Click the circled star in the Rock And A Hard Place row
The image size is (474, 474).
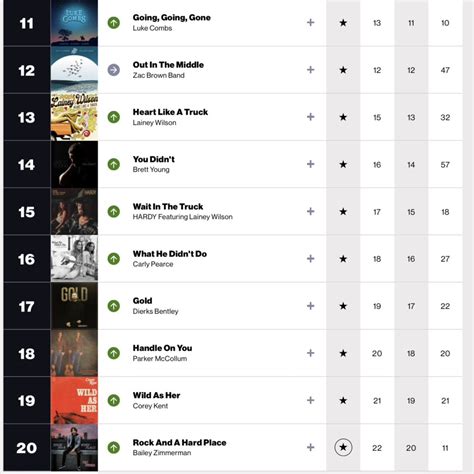pyautogui.click(x=343, y=447)
